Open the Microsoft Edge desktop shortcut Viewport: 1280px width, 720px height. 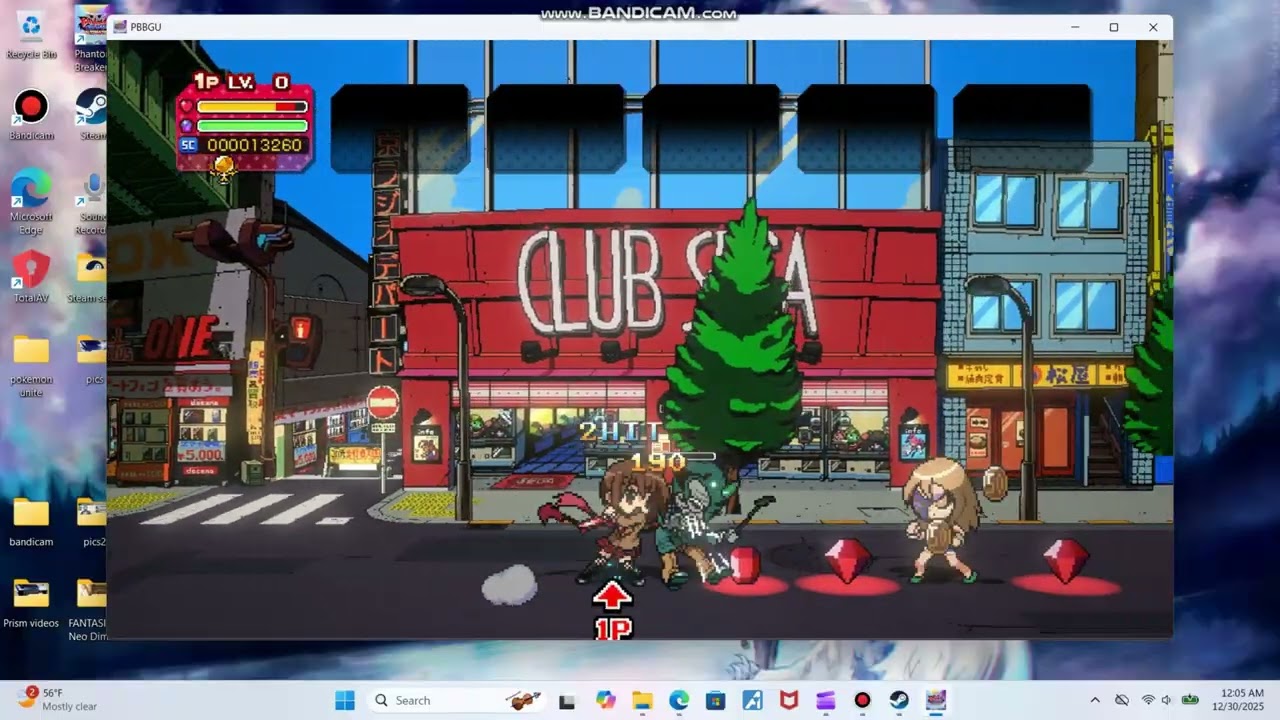pos(31,201)
